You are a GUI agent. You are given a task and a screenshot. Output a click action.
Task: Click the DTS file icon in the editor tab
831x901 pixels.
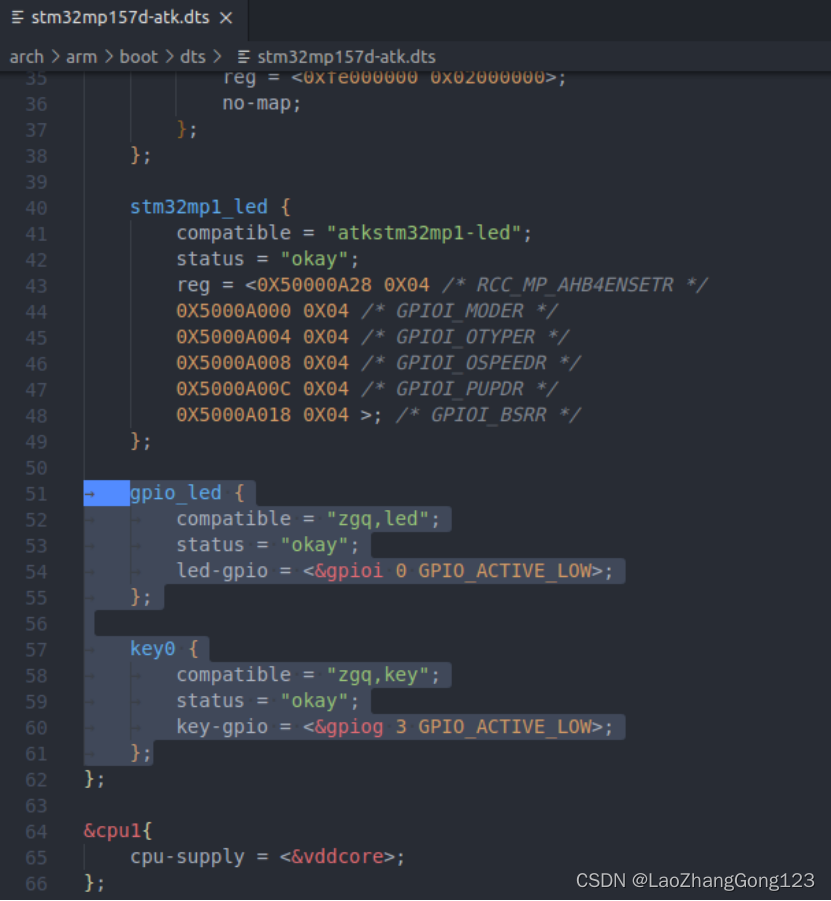coord(16,17)
